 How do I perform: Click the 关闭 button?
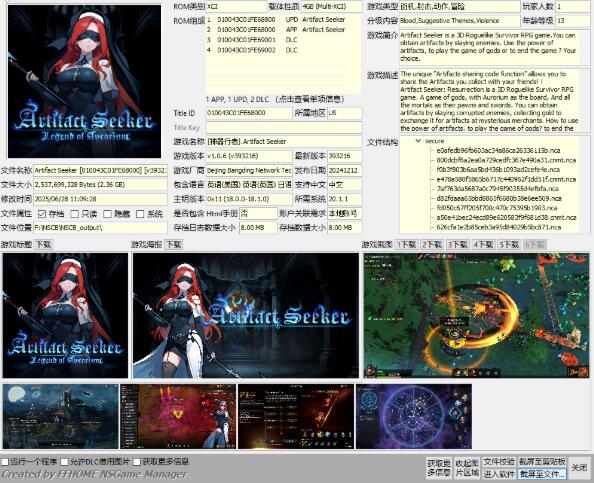(579, 468)
